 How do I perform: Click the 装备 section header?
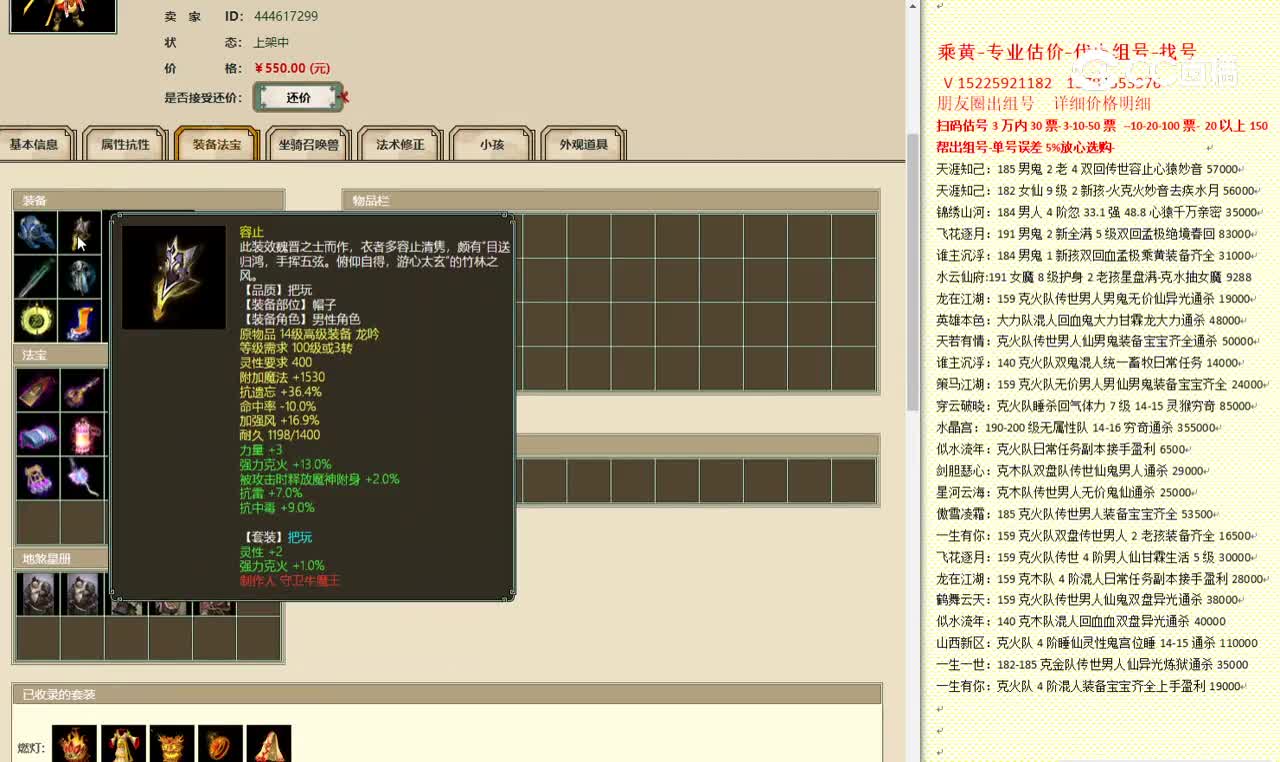148,200
